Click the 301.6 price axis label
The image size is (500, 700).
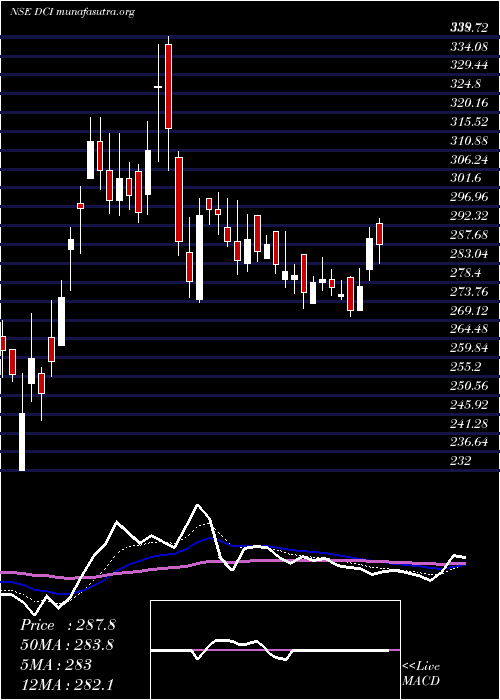pos(466,178)
